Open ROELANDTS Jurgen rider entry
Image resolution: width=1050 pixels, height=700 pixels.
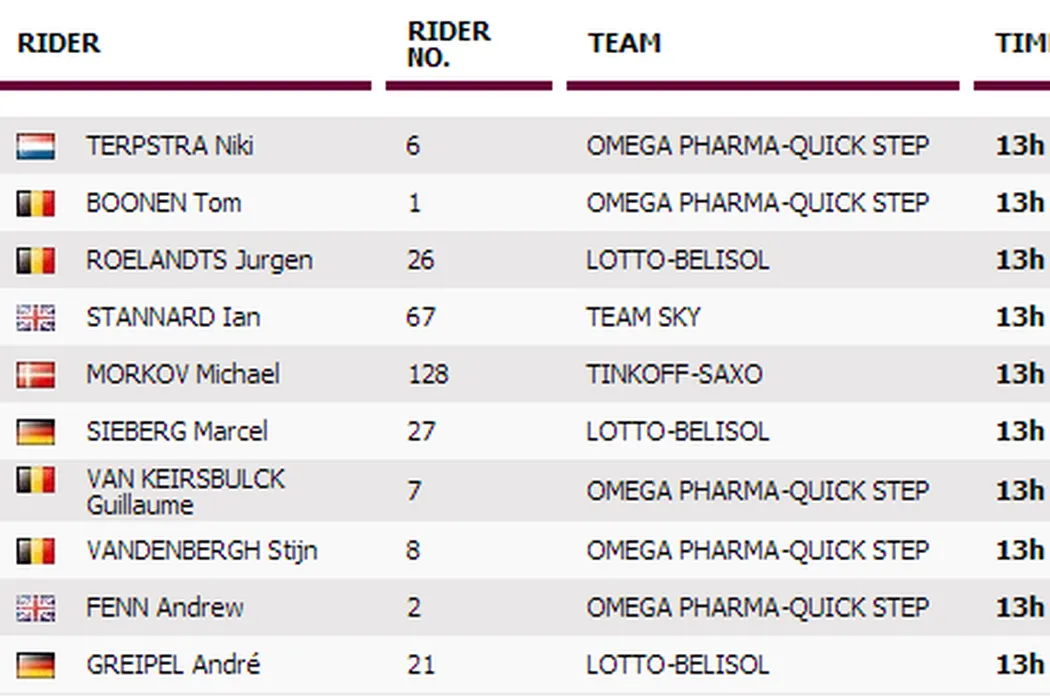199,260
